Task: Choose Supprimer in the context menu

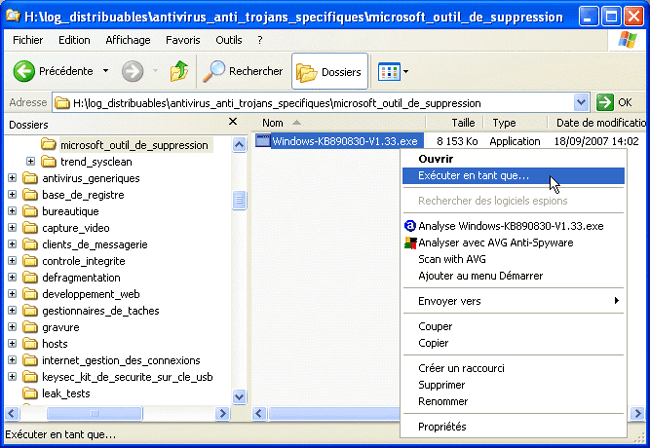Action: coord(514,385)
